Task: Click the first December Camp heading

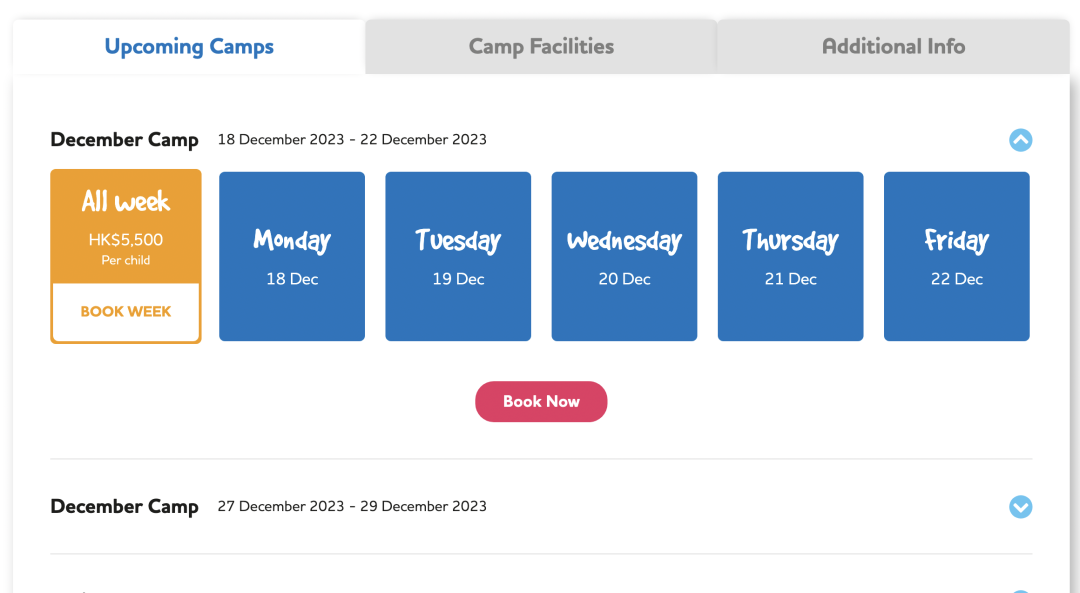Action: click(x=125, y=140)
